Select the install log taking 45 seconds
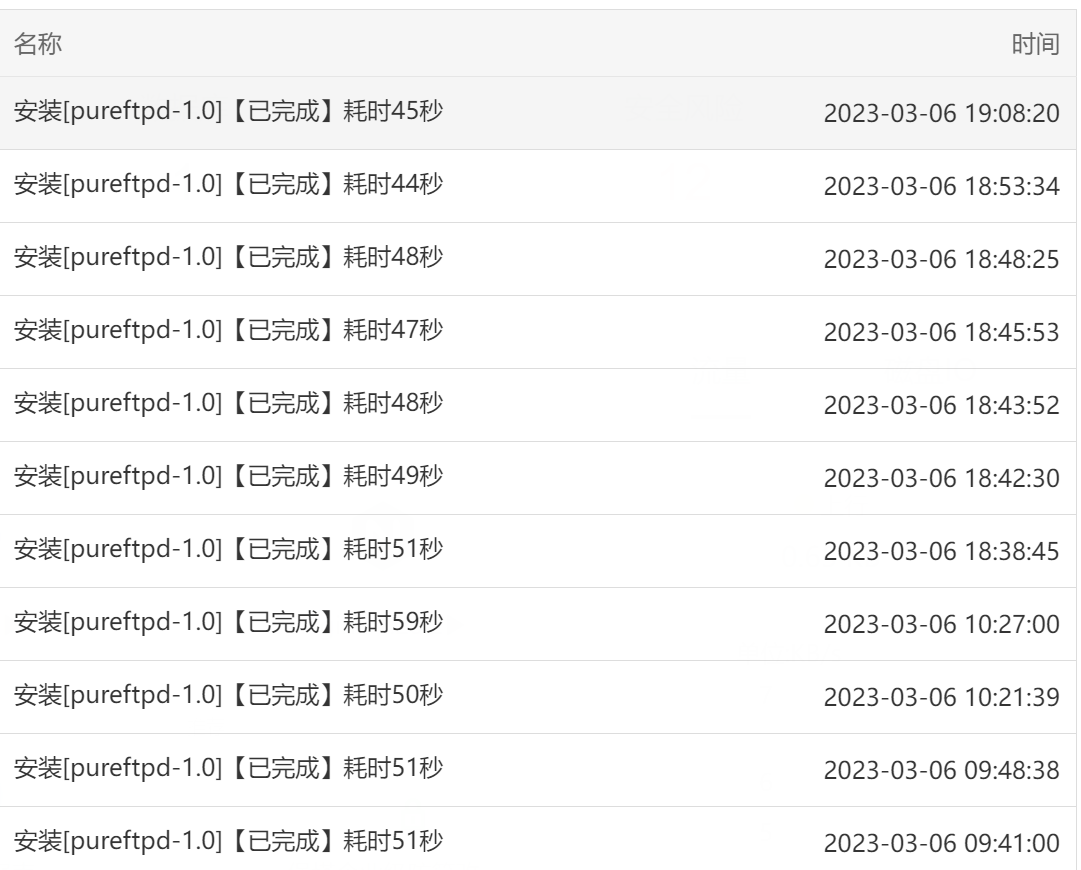Screen dimensions: 1081x870 tap(538, 113)
